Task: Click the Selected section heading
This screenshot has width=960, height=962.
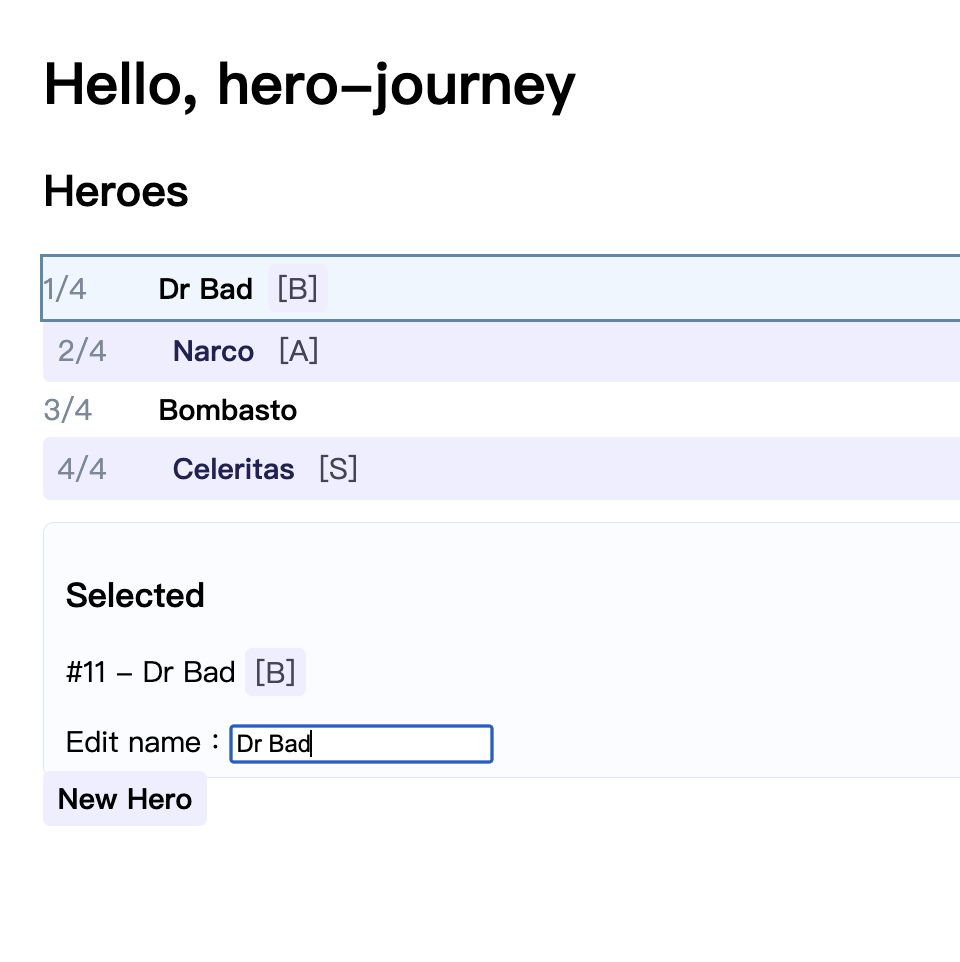Action: click(135, 596)
